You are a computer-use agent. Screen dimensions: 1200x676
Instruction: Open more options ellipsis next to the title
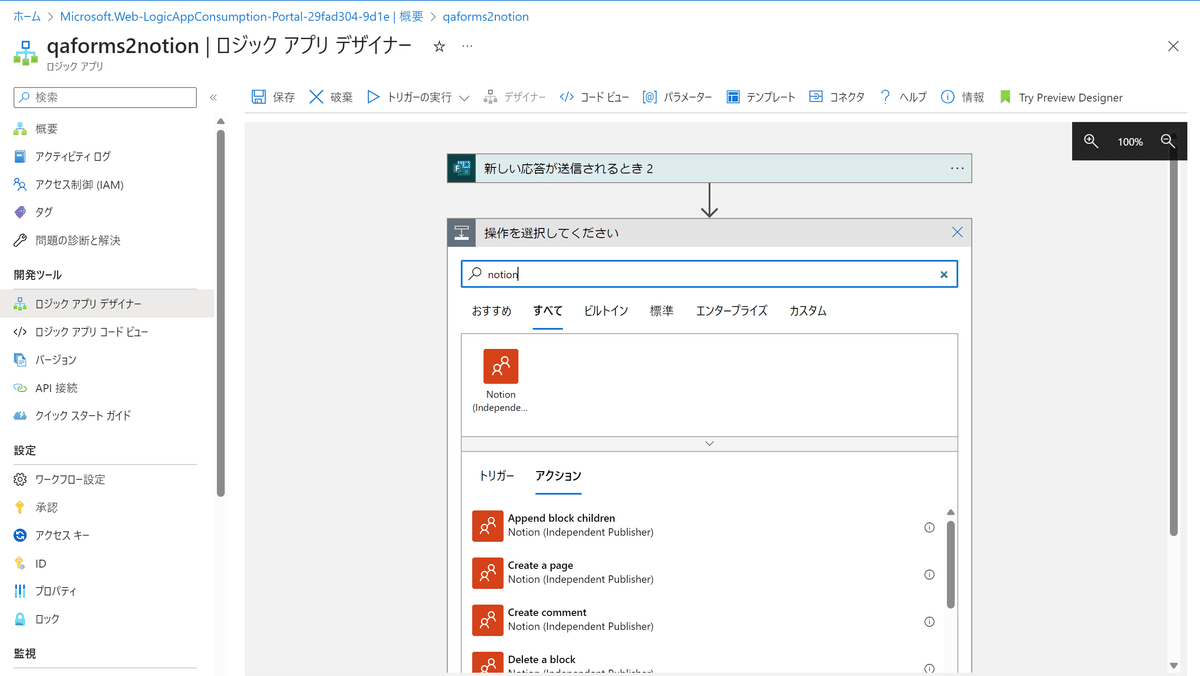(467, 46)
